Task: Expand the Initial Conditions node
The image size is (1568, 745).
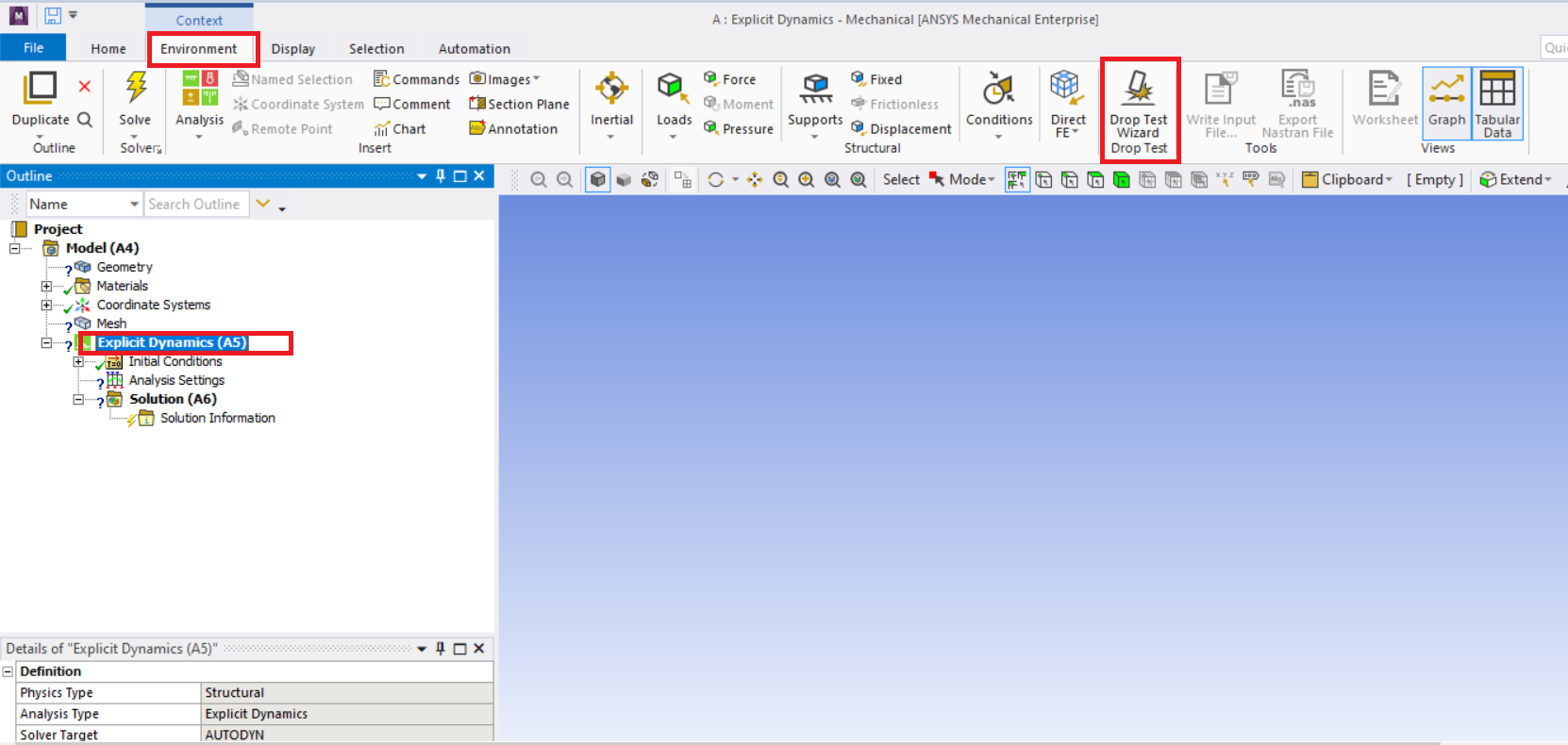Action: click(x=78, y=361)
